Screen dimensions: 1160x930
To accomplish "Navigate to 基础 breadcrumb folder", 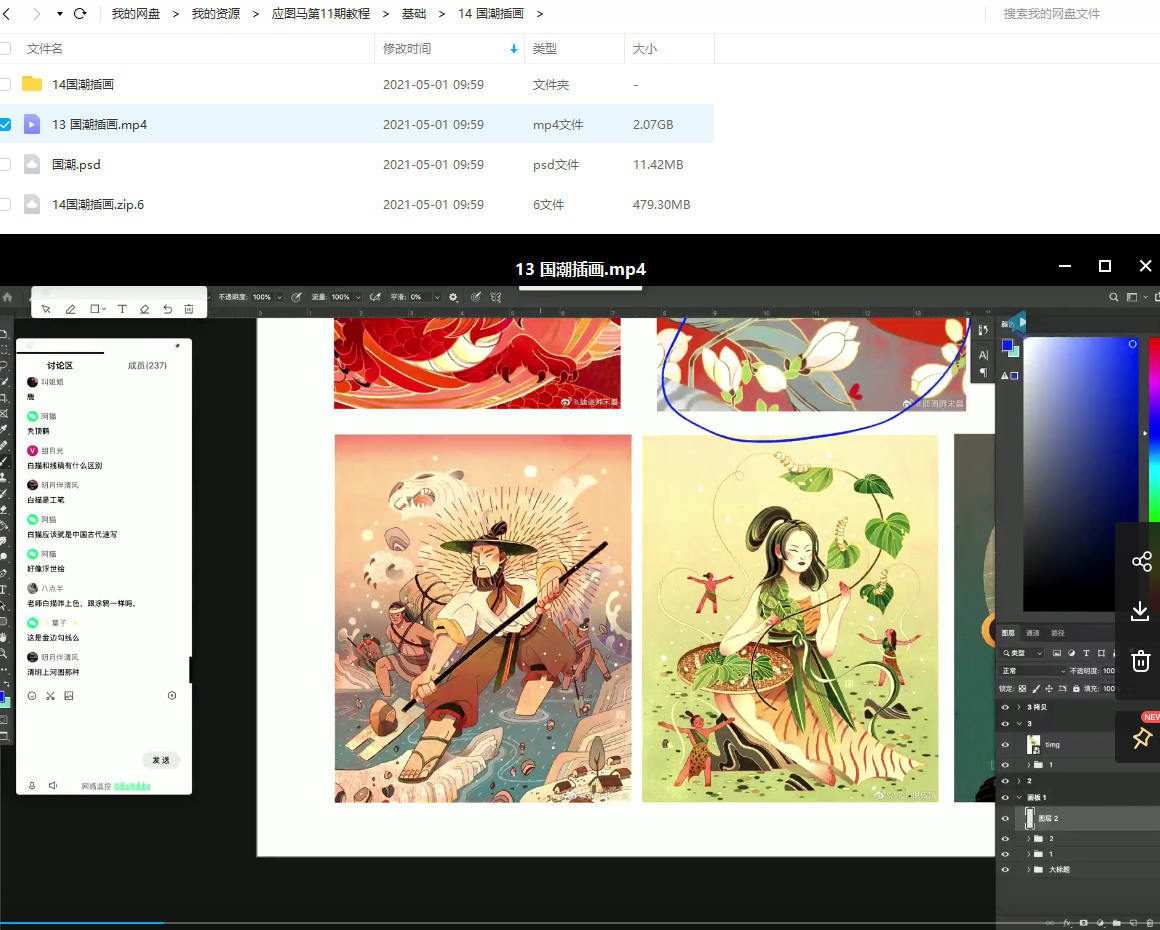I will 414,13.
